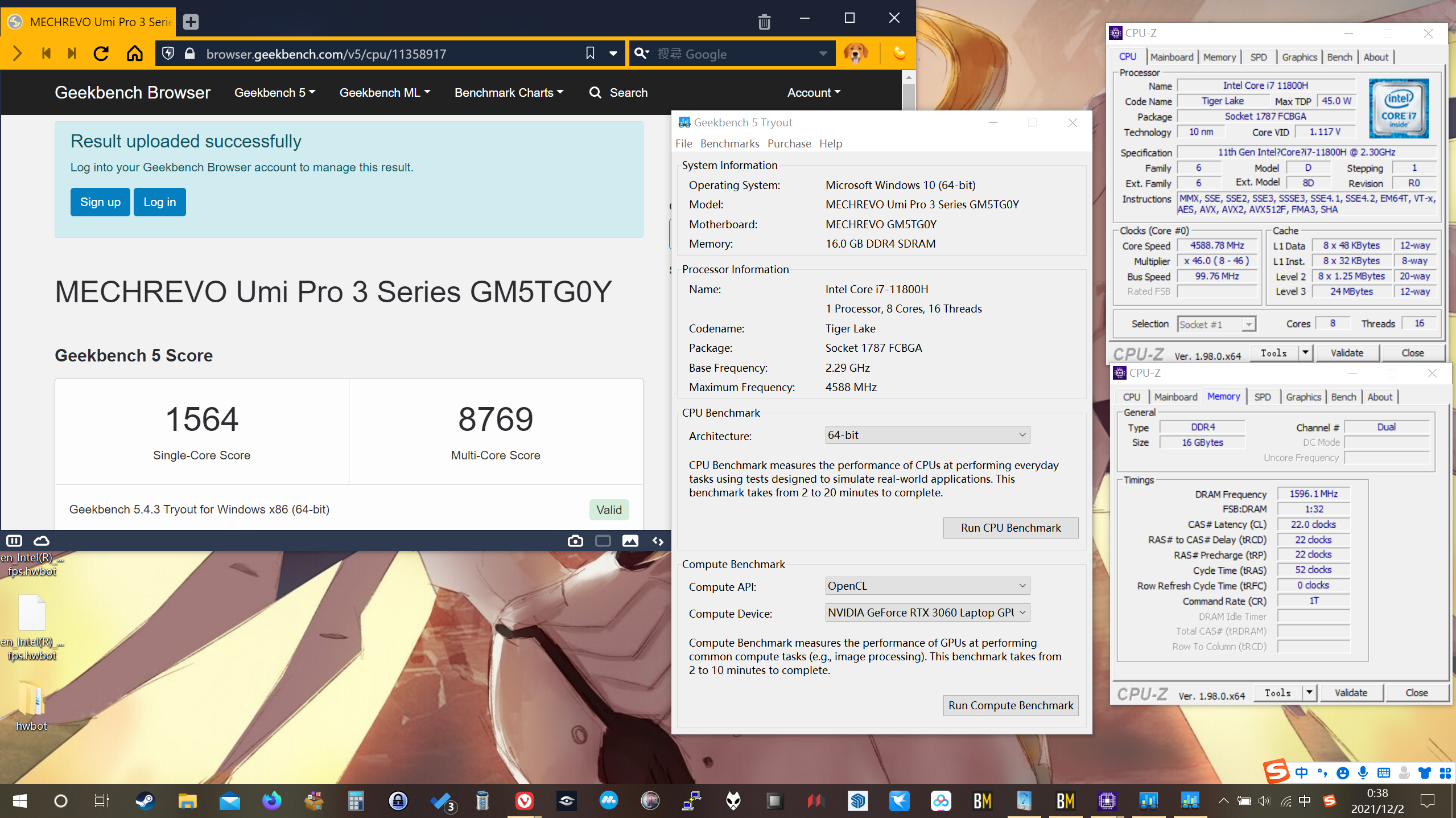
Task: Click the volume speaker tray icon
Action: 1264,801
